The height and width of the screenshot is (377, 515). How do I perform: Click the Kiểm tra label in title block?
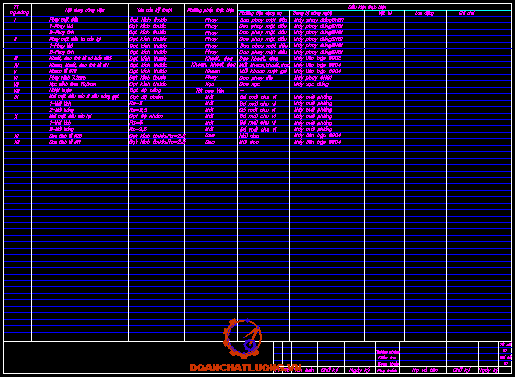[x=387, y=358]
